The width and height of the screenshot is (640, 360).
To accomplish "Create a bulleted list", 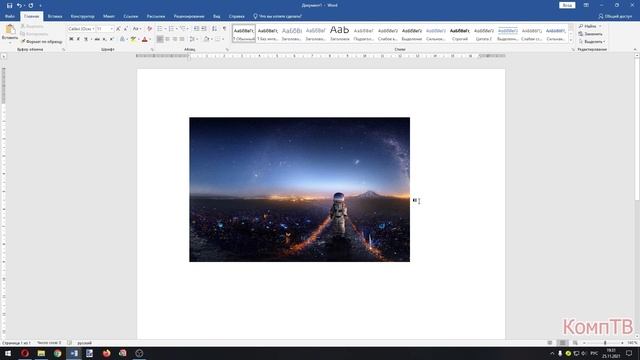I will pos(160,29).
